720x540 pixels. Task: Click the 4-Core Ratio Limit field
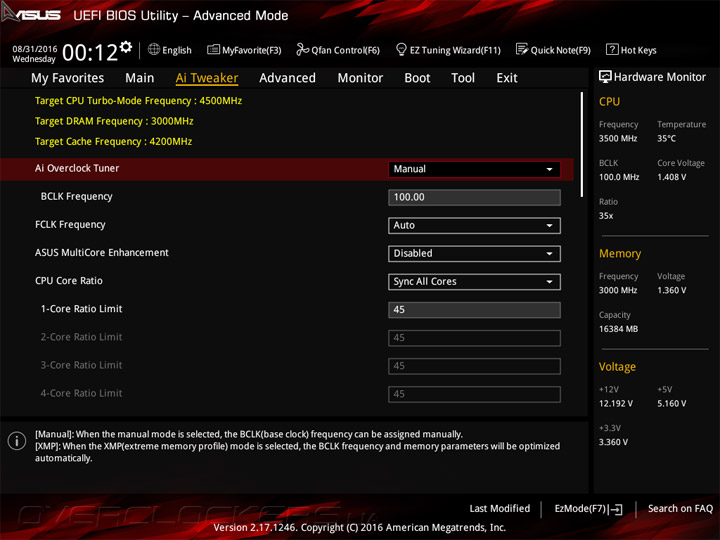(x=474, y=394)
